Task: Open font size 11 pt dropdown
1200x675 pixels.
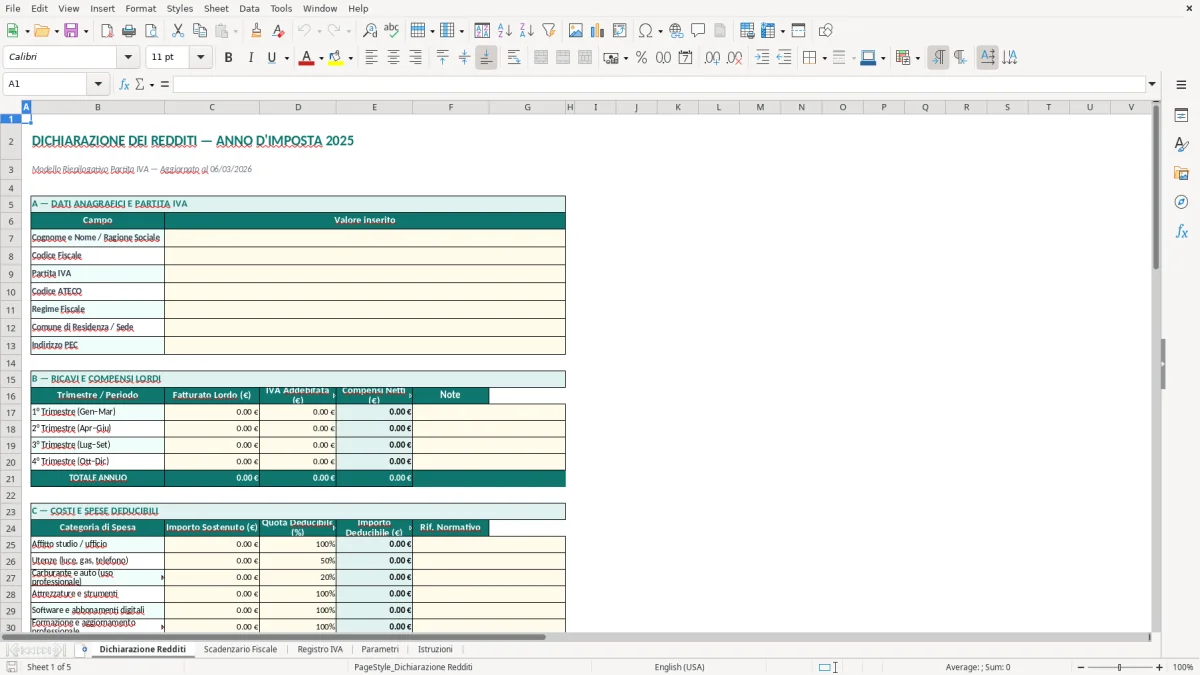Action: coord(201,58)
